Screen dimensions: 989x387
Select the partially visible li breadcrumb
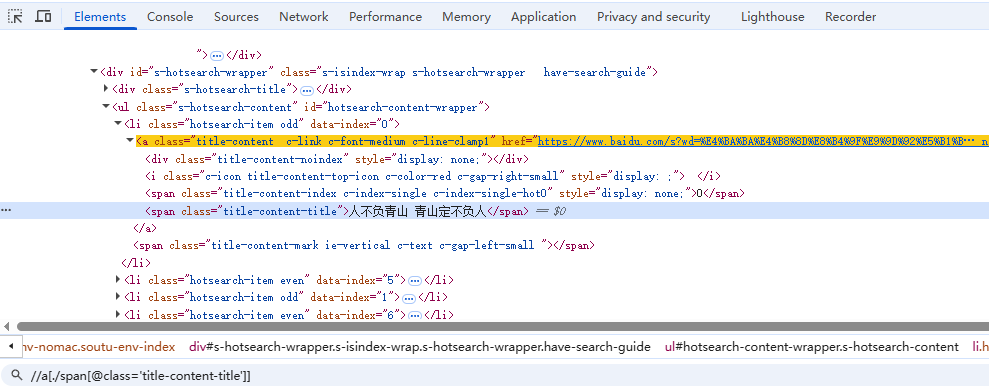(980, 347)
